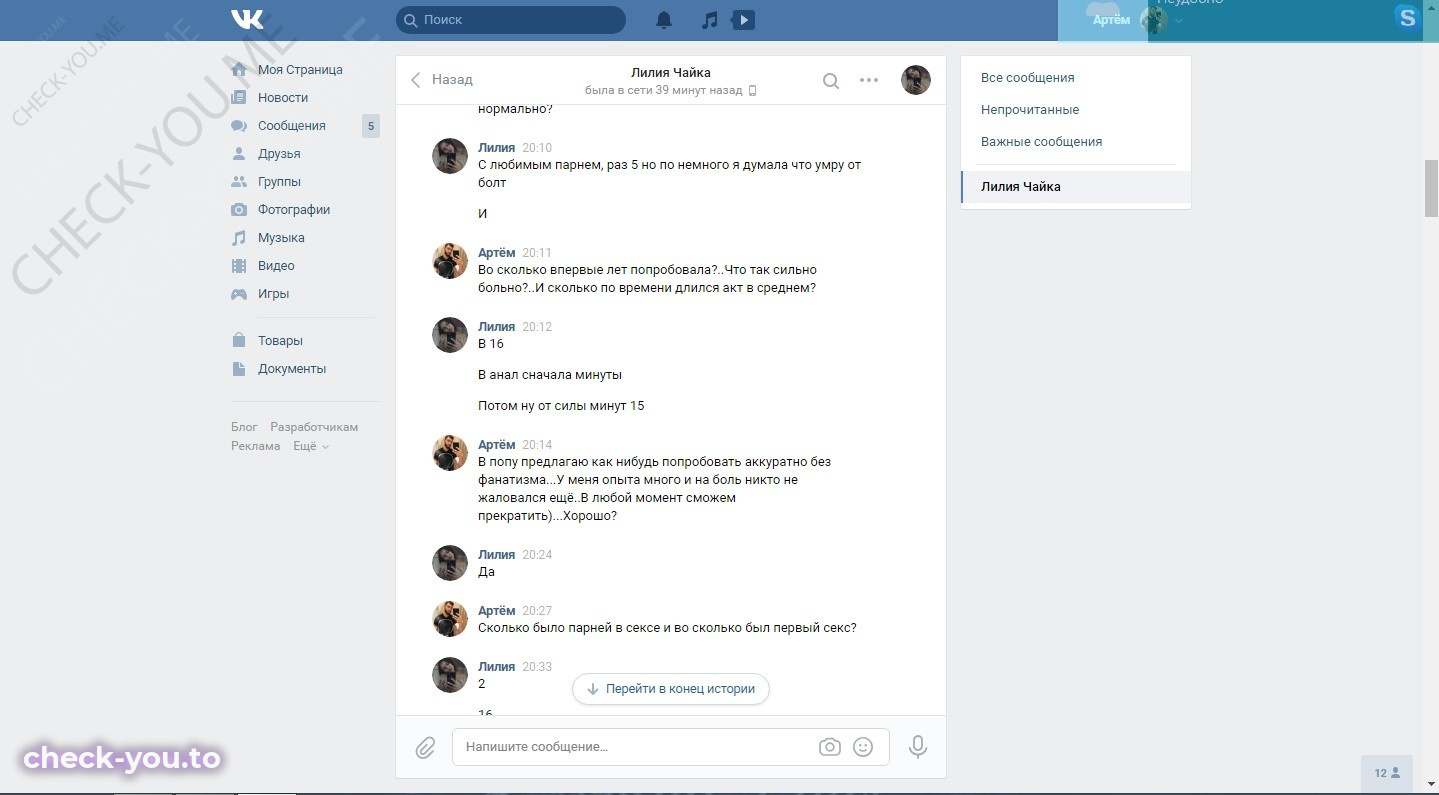Click Артём's avatar at the 20:27 message

point(450,619)
